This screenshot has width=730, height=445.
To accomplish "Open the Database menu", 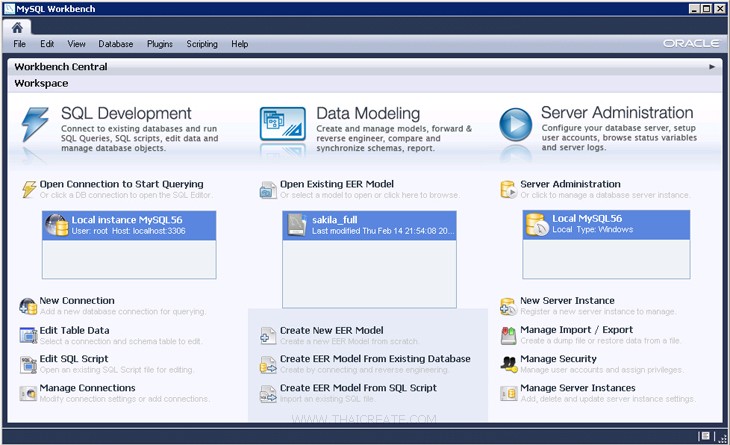I will pos(115,44).
